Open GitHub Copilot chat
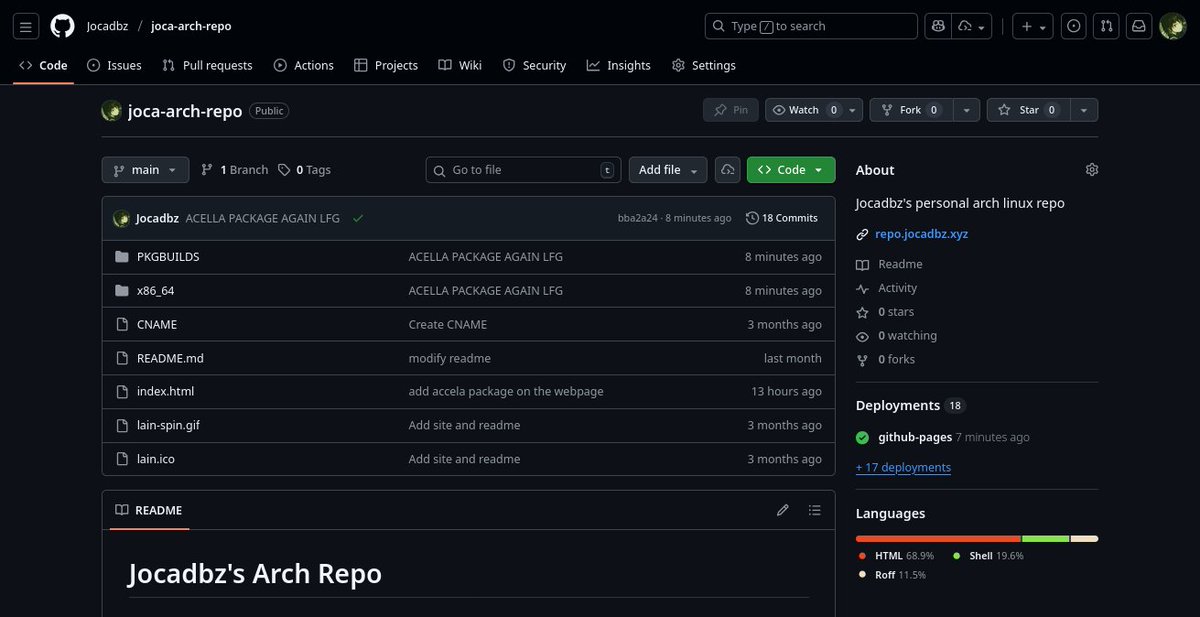 [x=937, y=26]
